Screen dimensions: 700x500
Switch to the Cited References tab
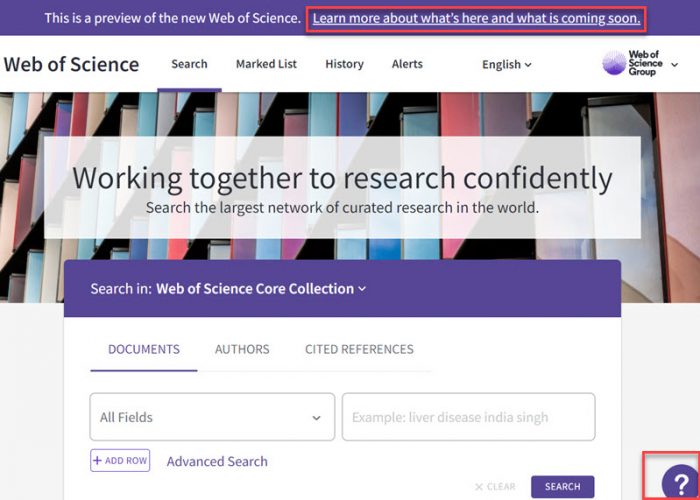point(359,349)
